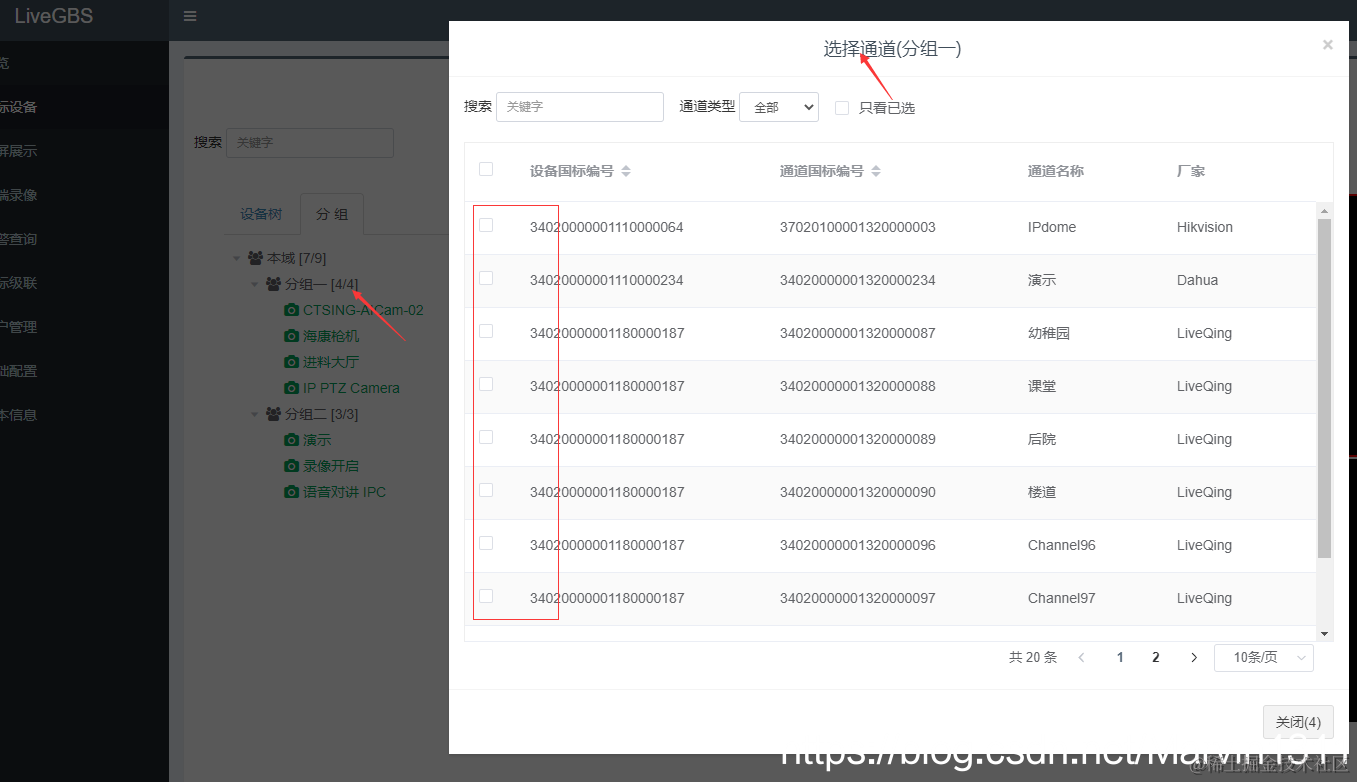Image resolution: width=1357 pixels, height=782 pixels.
Task: Collapse the 本域 tree node arrow
Action: (237, 258)
